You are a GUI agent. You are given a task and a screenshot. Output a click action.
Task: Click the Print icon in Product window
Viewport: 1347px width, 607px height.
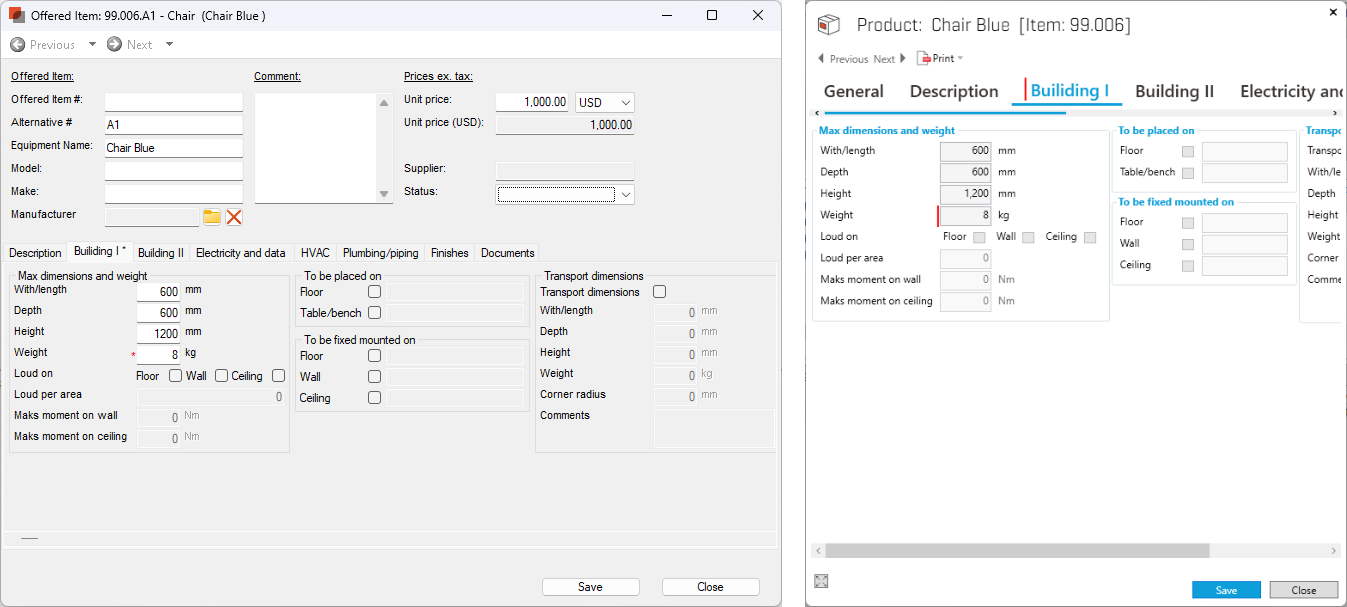click(924, 59)
